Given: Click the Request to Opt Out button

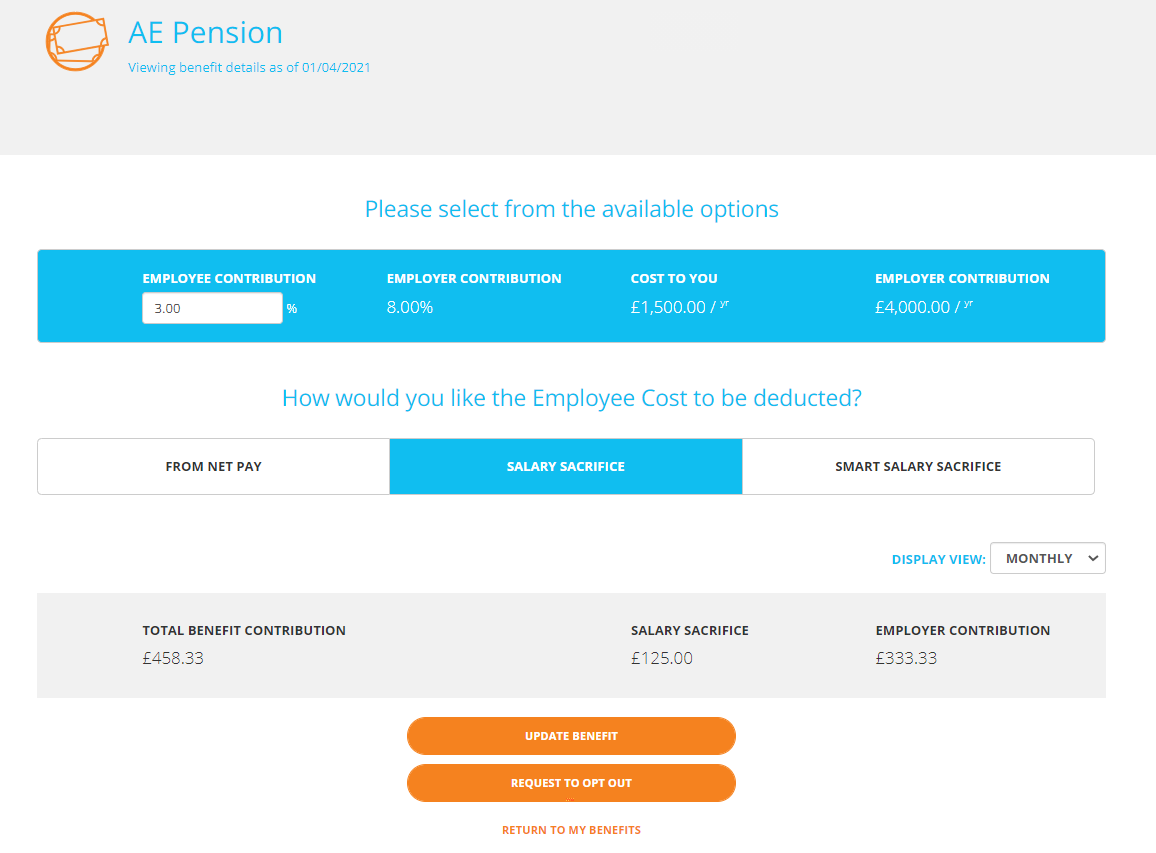Looking at the screenshot, I should pos(571,783).
